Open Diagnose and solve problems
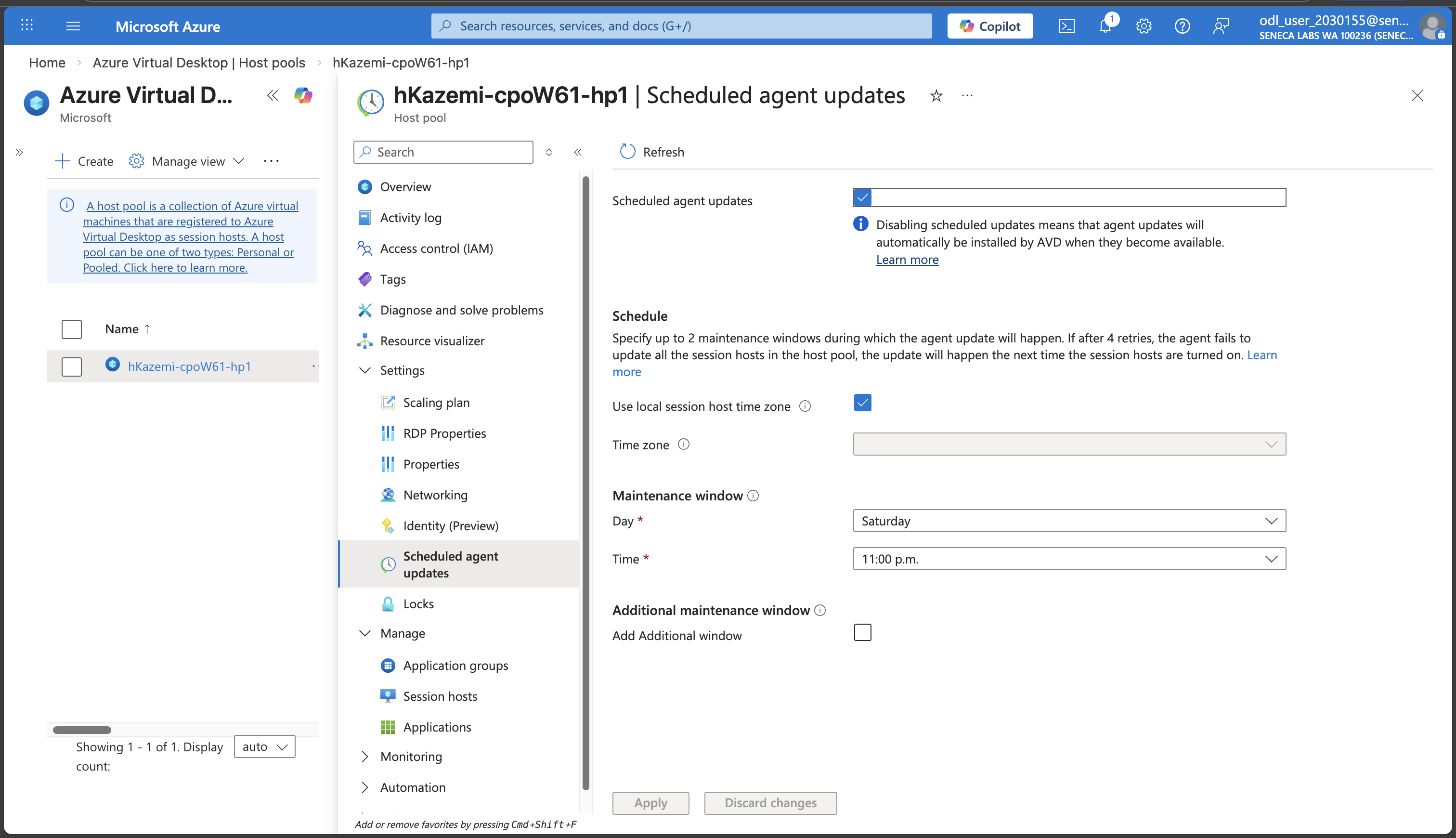This screenshot has width=1456, height=838. (461, 310)
